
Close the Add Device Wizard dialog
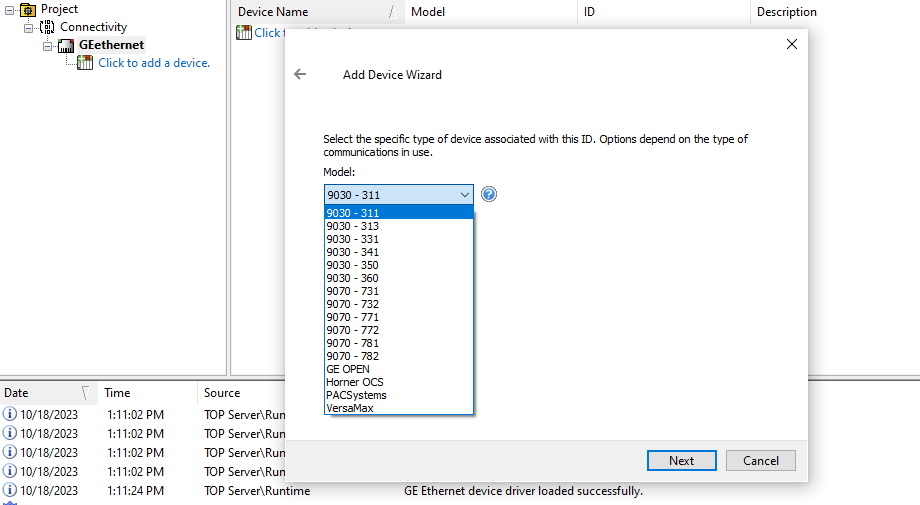click(x=792, y=44)
